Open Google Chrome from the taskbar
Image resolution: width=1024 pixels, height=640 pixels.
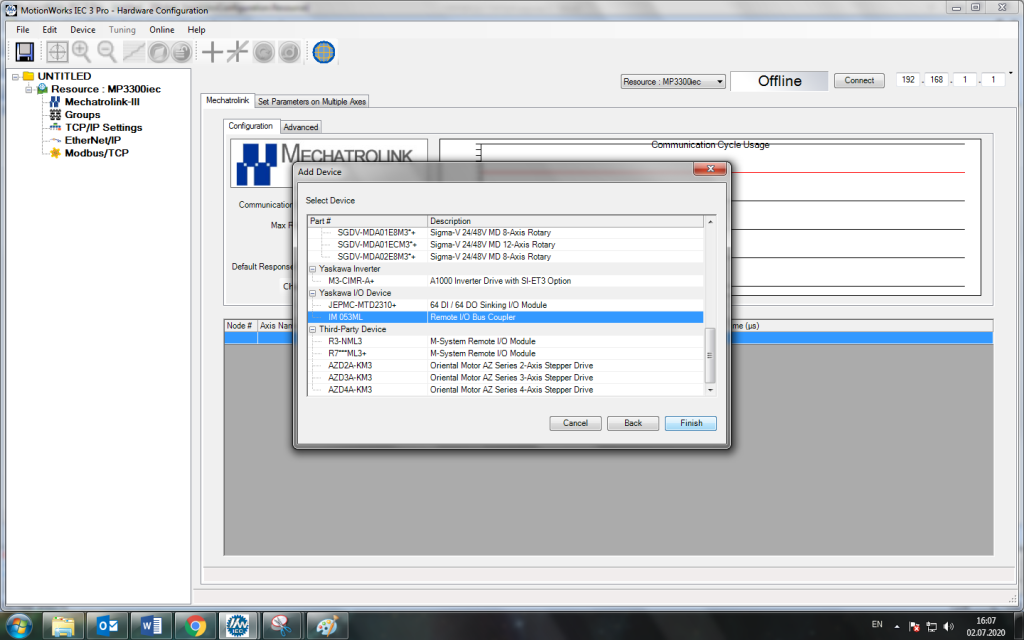coord(195,626)
